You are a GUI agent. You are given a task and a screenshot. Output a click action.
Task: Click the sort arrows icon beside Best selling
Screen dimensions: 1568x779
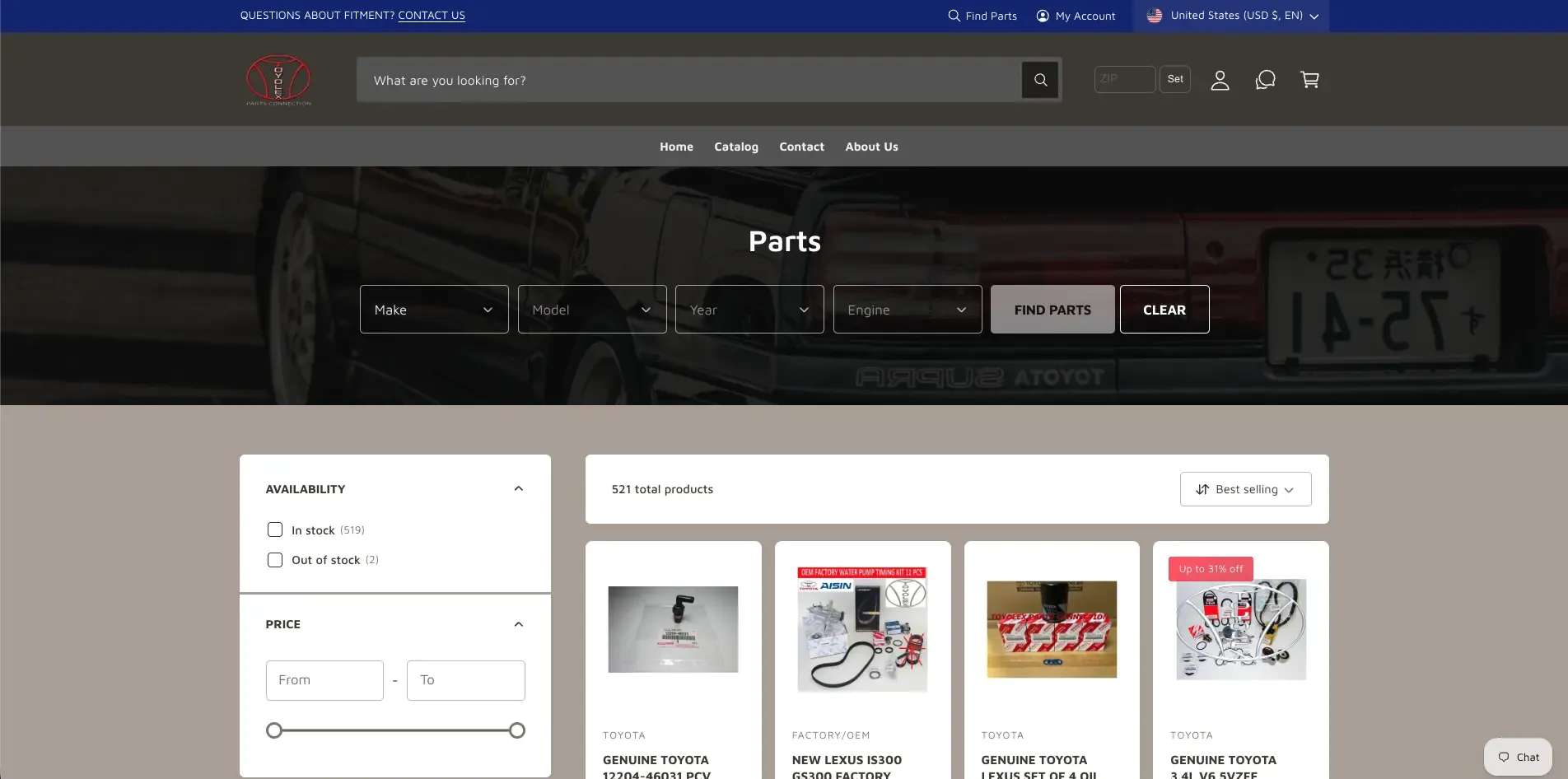[x=1202, y=489]
